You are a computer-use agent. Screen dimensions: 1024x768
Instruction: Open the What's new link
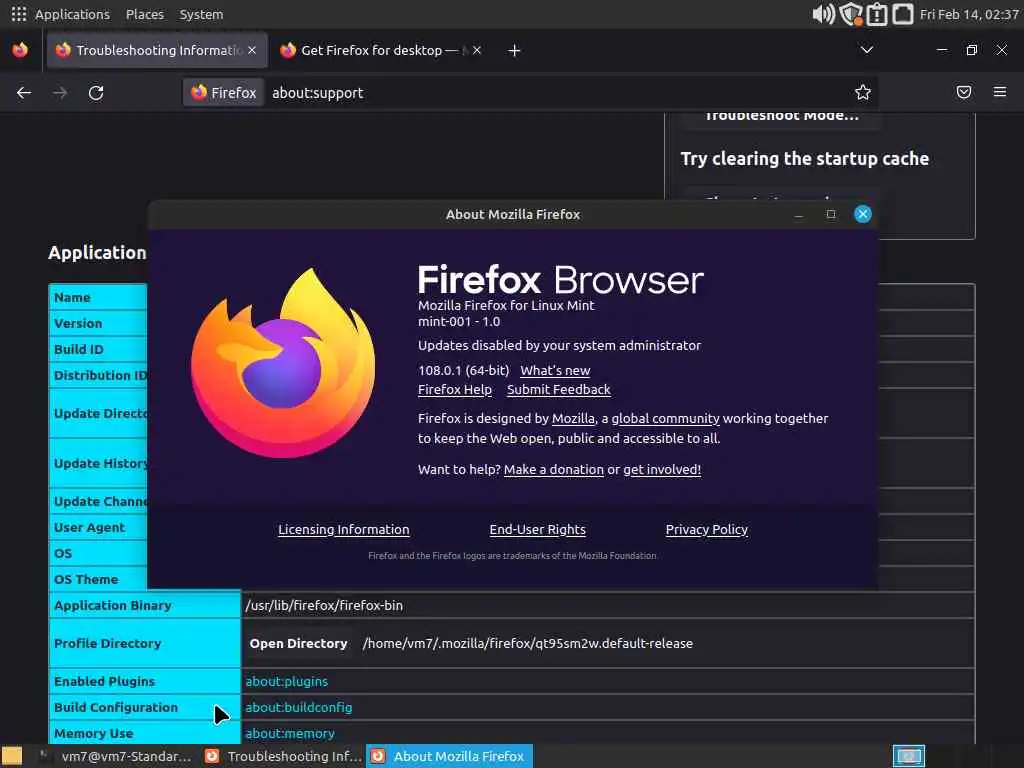tap(555, 370)
